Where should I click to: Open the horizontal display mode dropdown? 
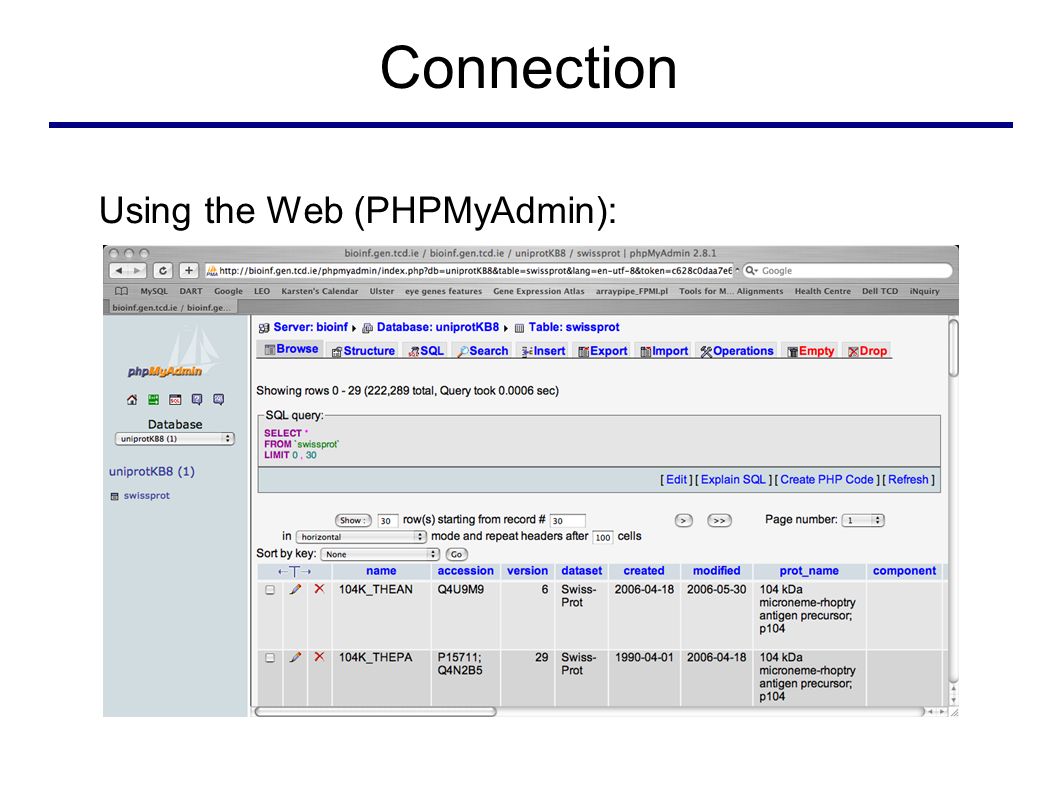tap(362, 537)
